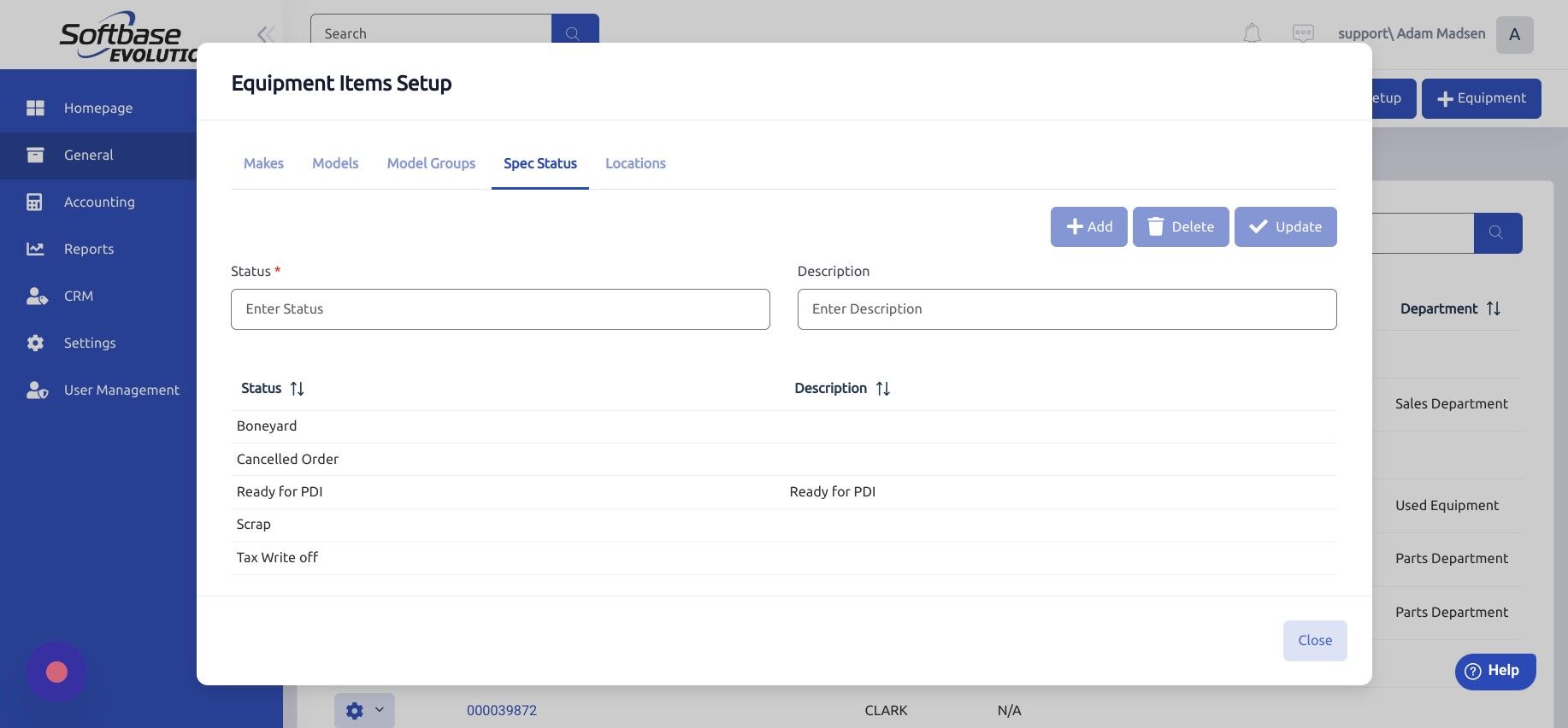Collapse the sidebar with double chevron
1568x728 pixels.
(x=265, y=34)
